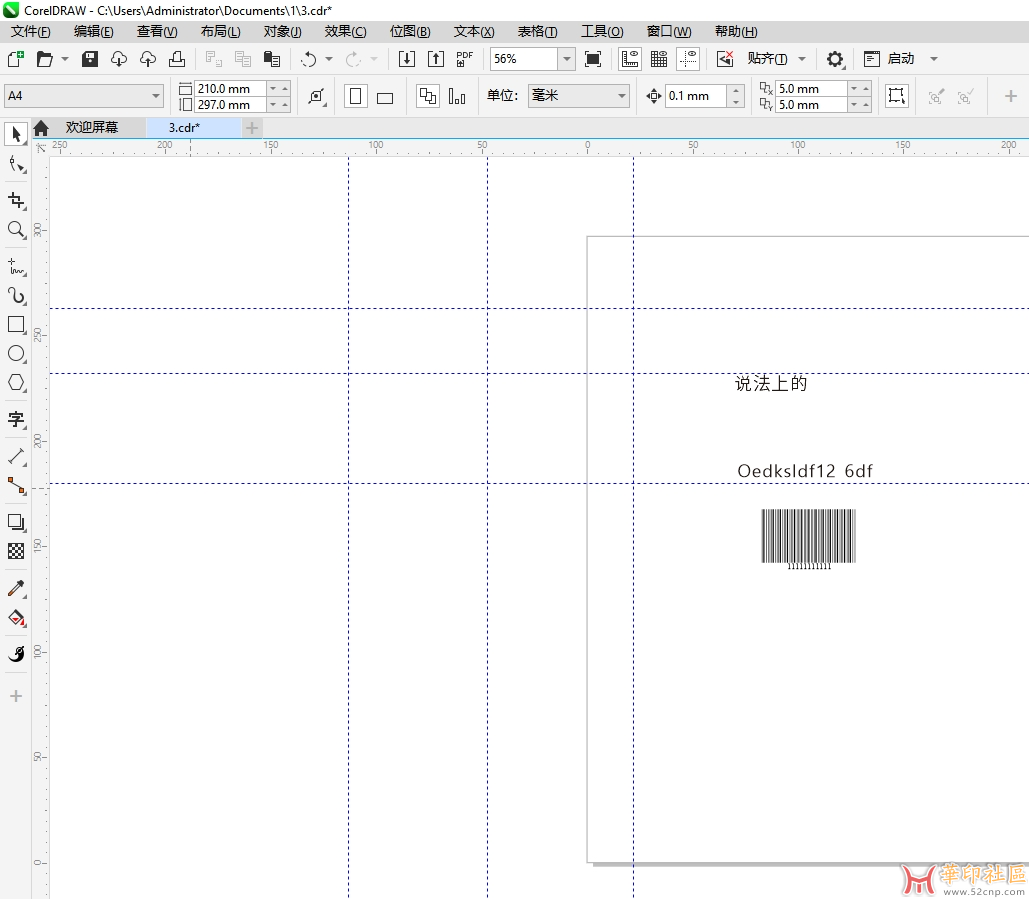1029x899 pixels.
Task: Open the 位图 menu
Action: pyautogui.click(x=410, y=31)
